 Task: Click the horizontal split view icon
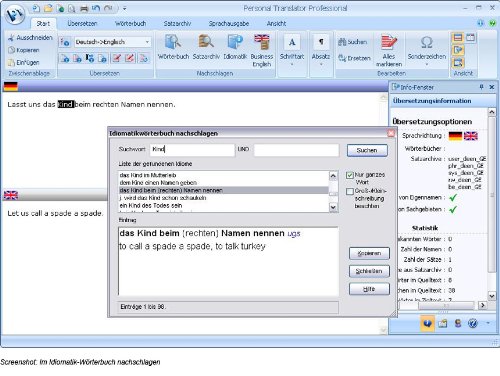tap(458, 38)
